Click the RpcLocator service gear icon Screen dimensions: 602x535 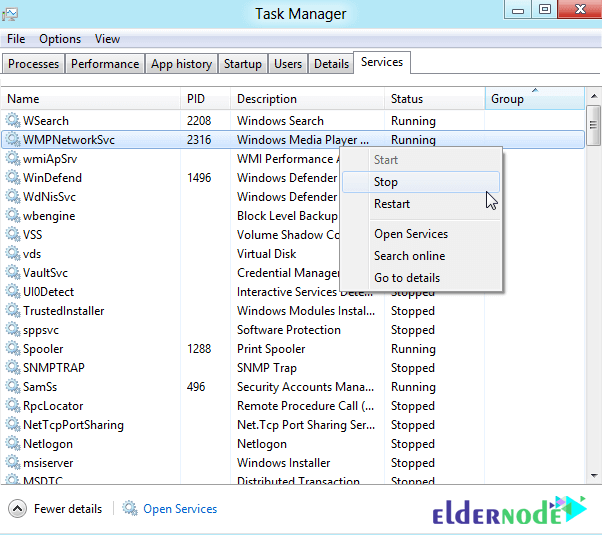pyautogui.click(x=13, y=406)
